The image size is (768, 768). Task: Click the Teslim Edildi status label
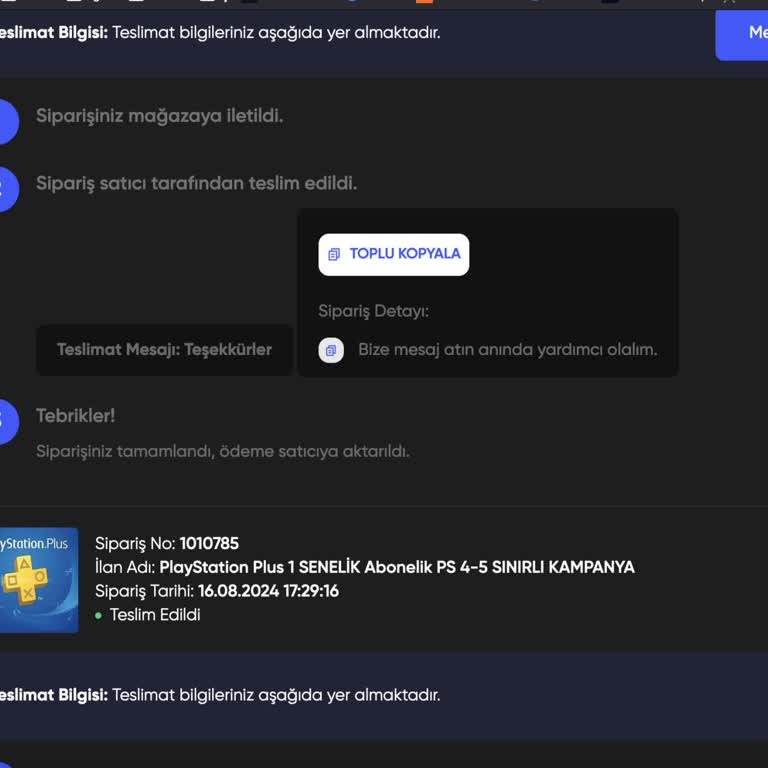pos(155,615)
